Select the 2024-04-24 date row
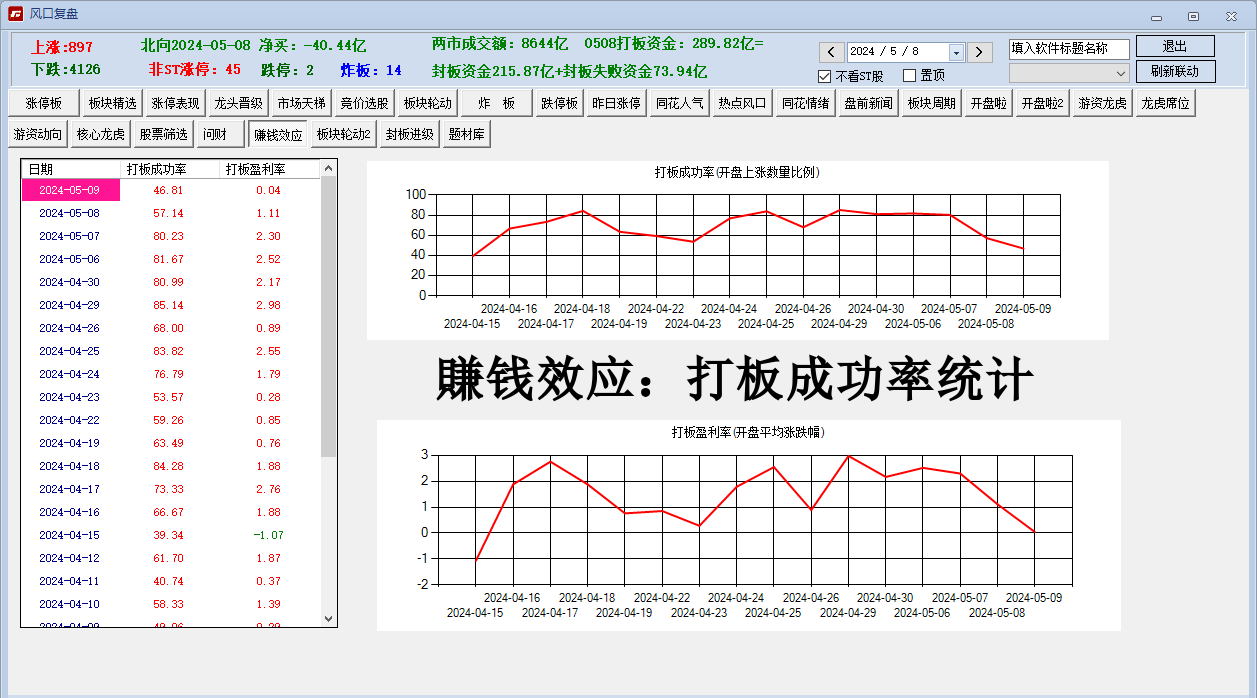The height and width of the screenshot is (698, 1257). click(170, 374)
